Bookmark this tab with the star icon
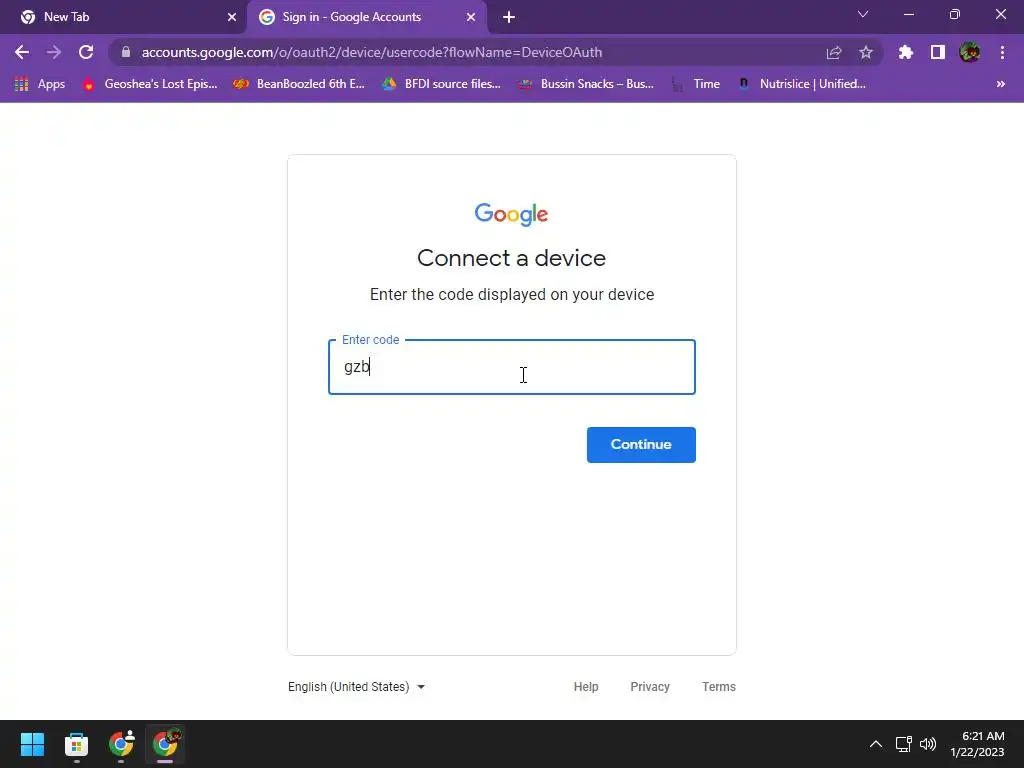Image resolution: width=1024 pixels, height=768 pixels. pyautogui.click(x=866, y=52)
